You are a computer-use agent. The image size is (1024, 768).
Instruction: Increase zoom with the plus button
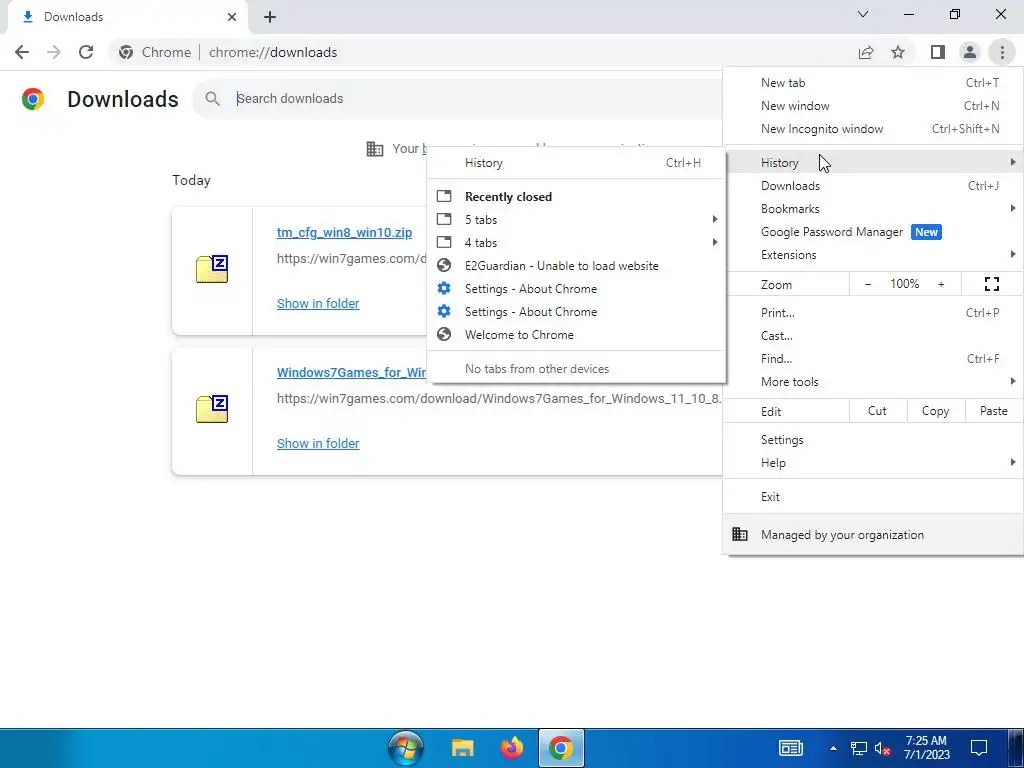pyautogui.click(x=941, y=284)
